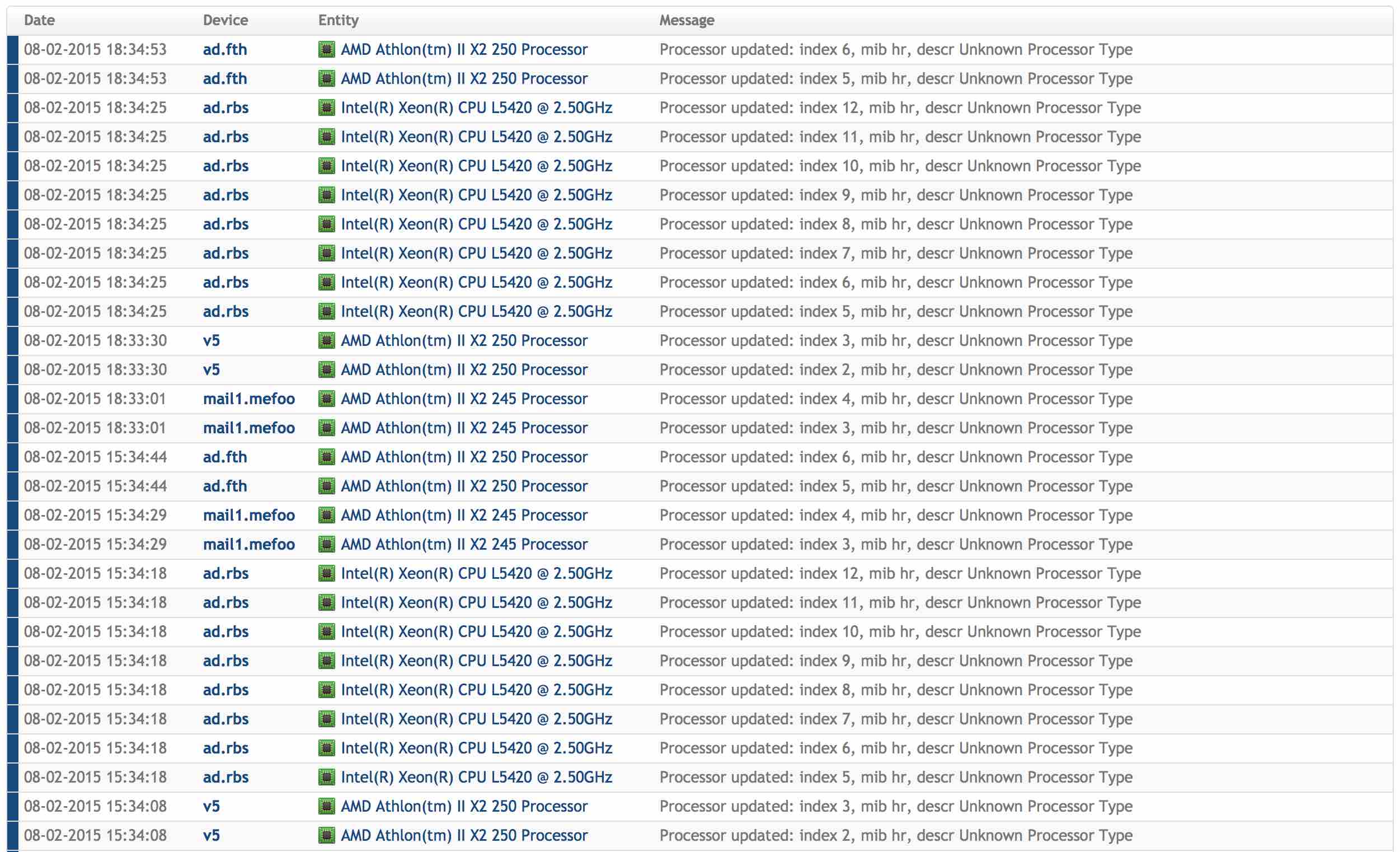This screenshot has width=1400, height=852.
Task: Click processor icon in ad.rbs 18:34:25 index 10 row
Action: tap(327, 166)
